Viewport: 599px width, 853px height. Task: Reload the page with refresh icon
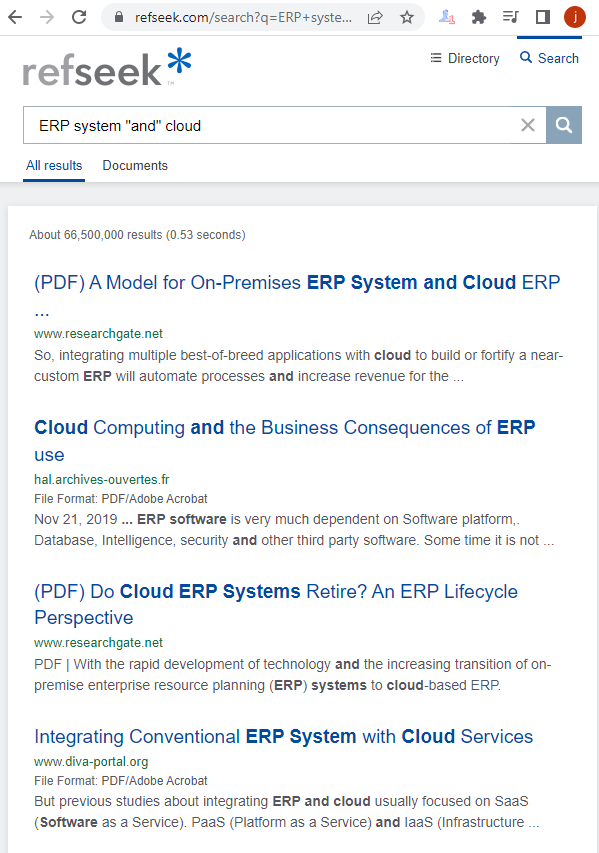click(79, 17)
